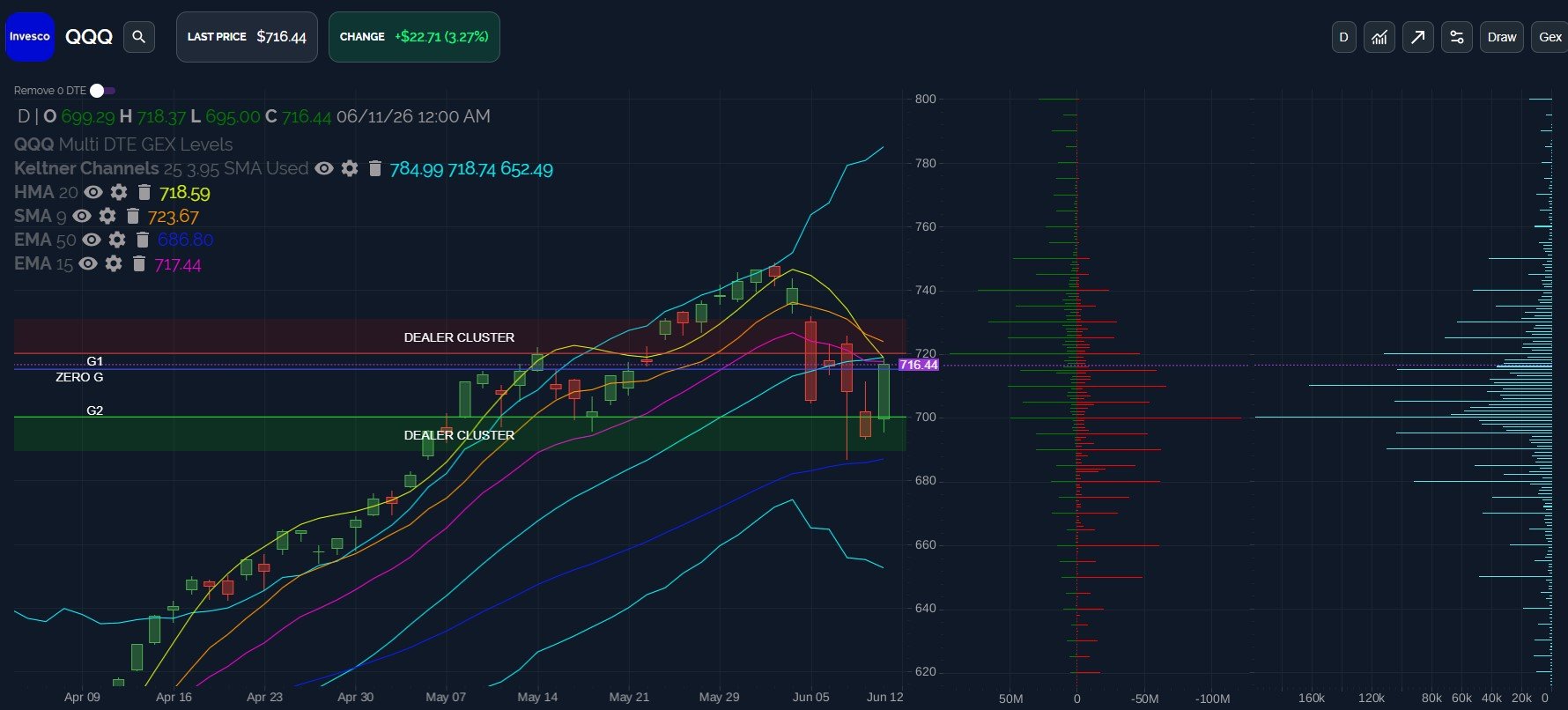1568x710 pixels.
Task: Click the G1 level label
Action: [x=95, y=361]
